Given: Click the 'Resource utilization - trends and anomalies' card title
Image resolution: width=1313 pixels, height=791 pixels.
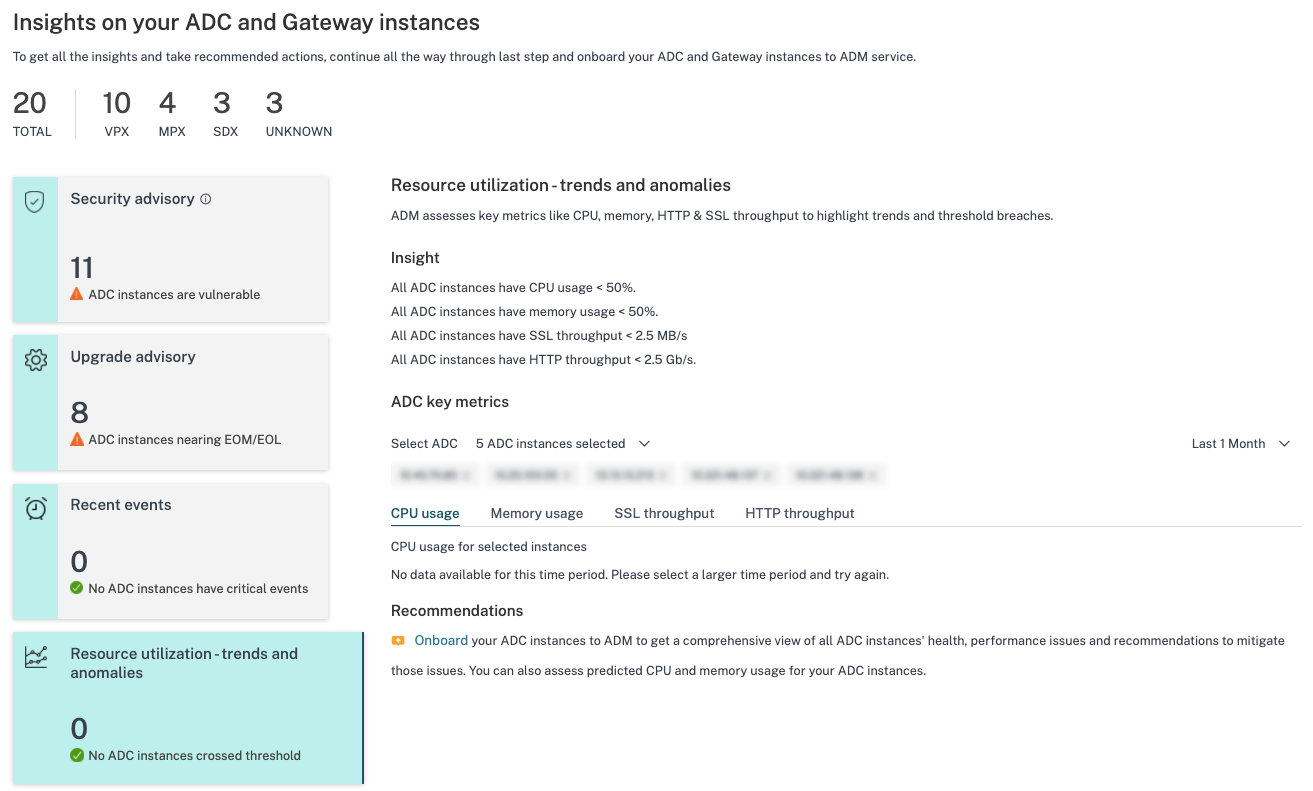Looking at the screenshot, I should click(184, 663).
